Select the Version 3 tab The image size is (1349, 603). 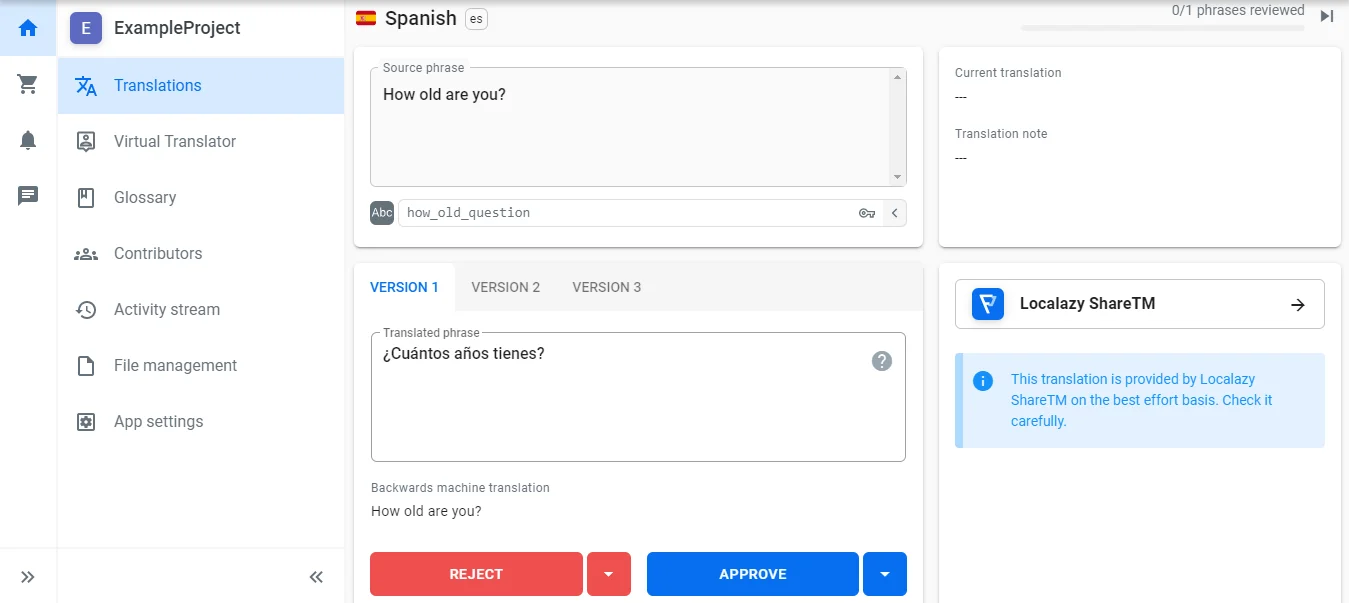[x=606, y=287]
